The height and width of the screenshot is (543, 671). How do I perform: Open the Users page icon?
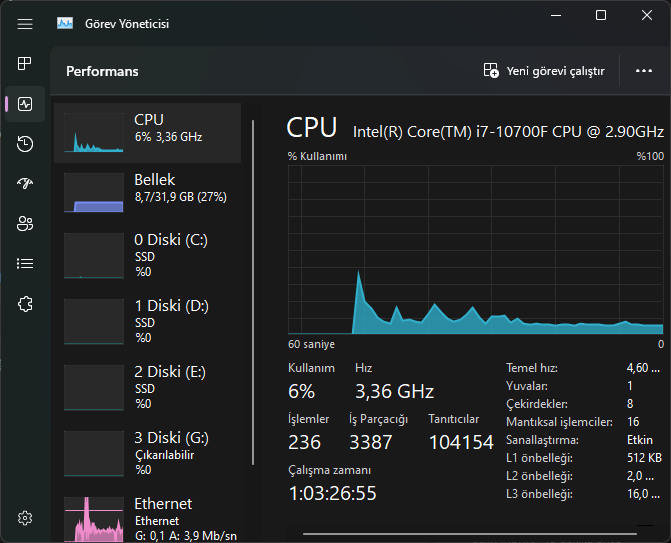pyautogui.click(x=25, y=224)
